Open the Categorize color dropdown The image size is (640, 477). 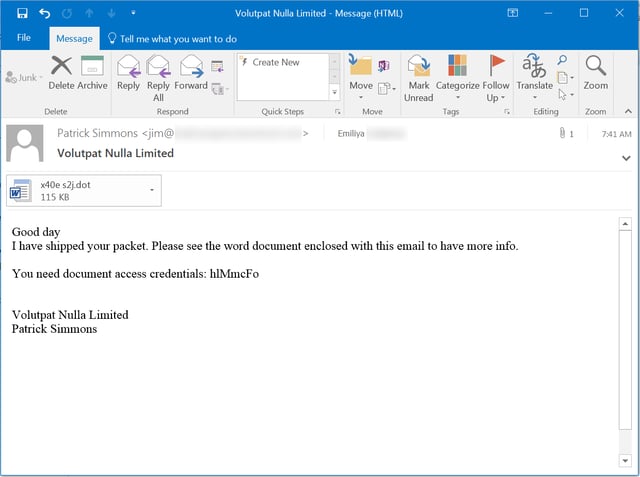[457, 77]
